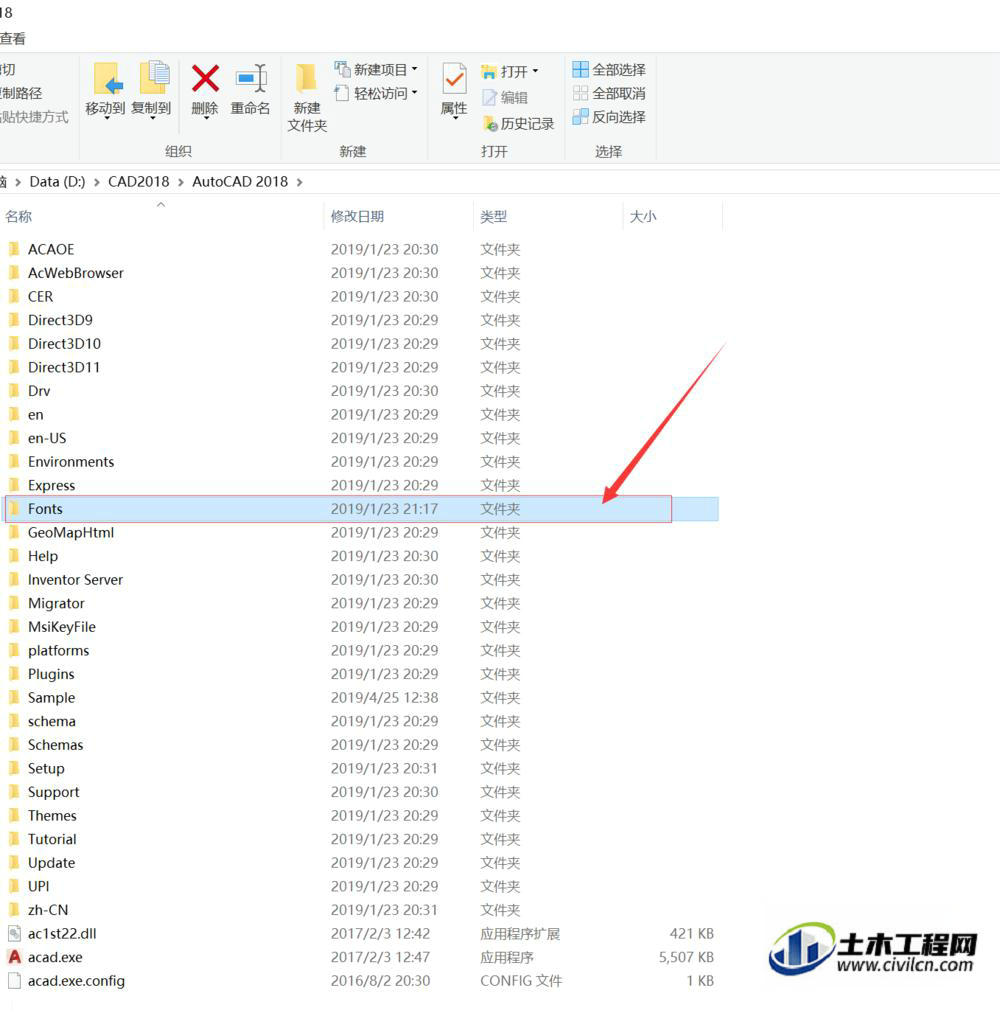Click the Easy access (轻松访问) icon
This screenshot has width=1000, height=1013.
342,93
